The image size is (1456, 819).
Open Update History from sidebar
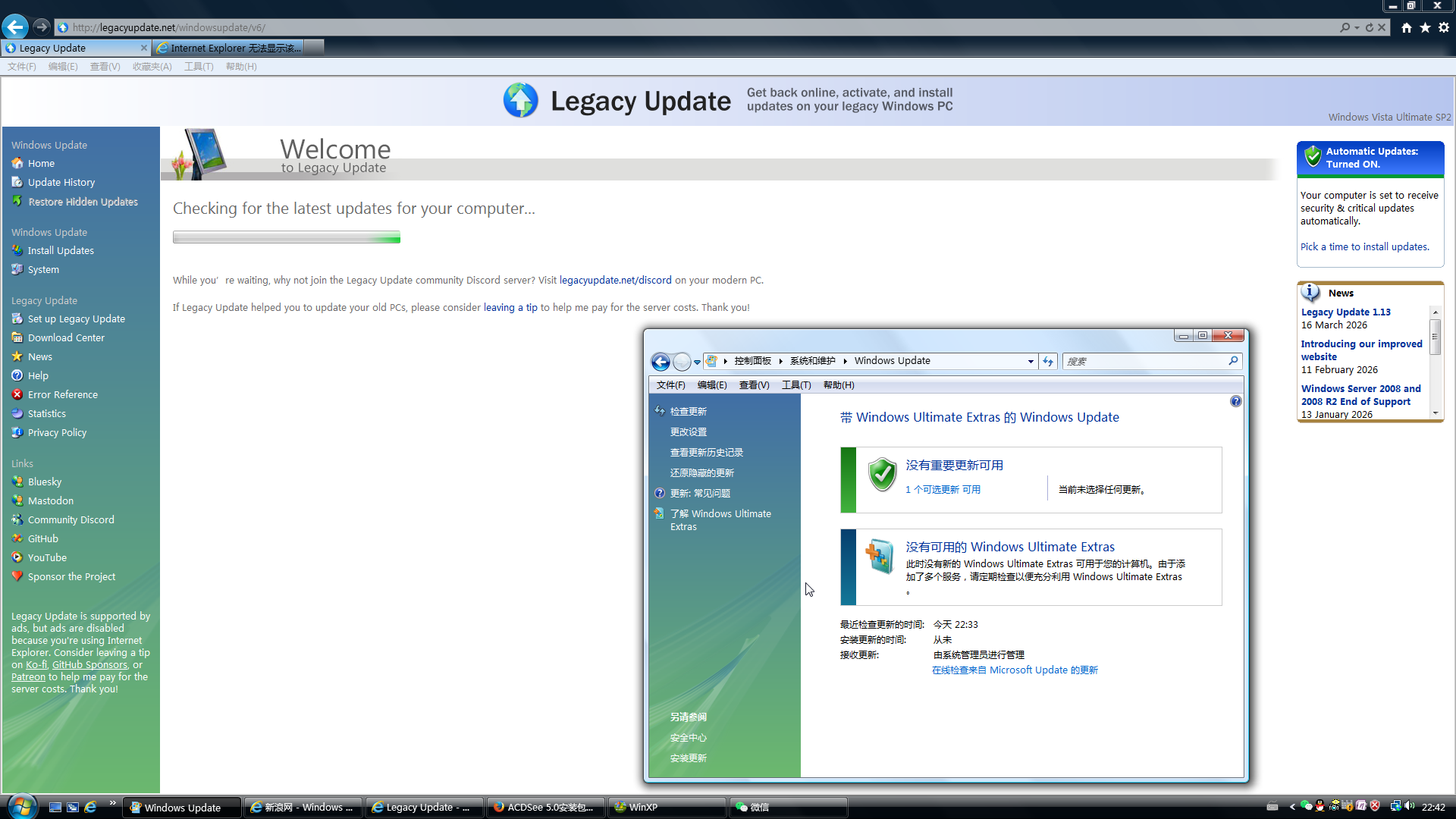(x=61, y=182)
